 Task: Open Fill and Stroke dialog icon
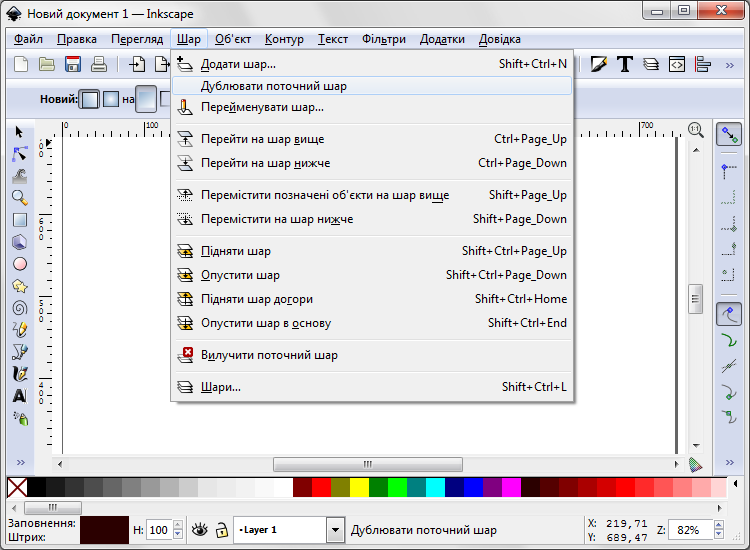pos(598,64)
